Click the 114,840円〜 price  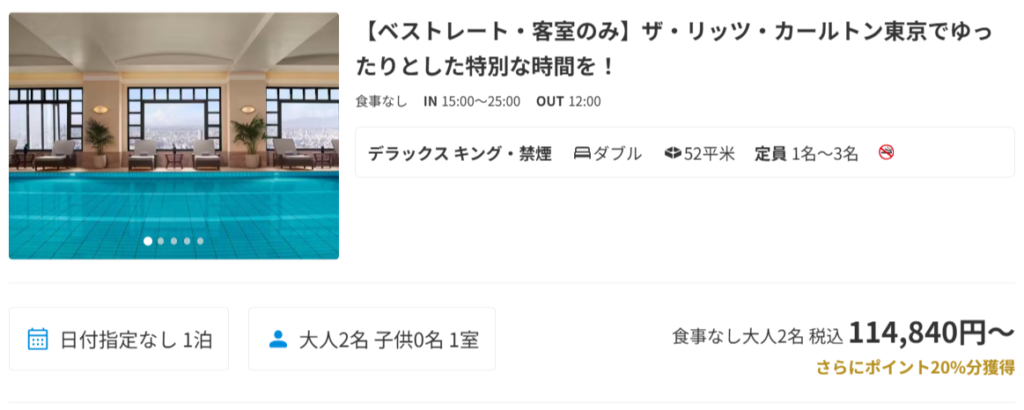click(931, 335)
